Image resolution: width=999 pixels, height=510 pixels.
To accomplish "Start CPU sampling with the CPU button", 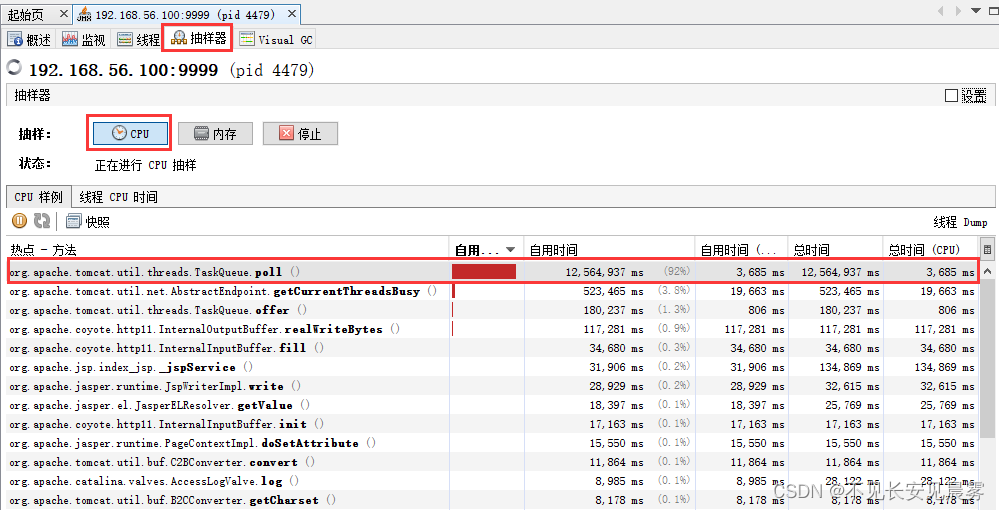I will [131, 133].
